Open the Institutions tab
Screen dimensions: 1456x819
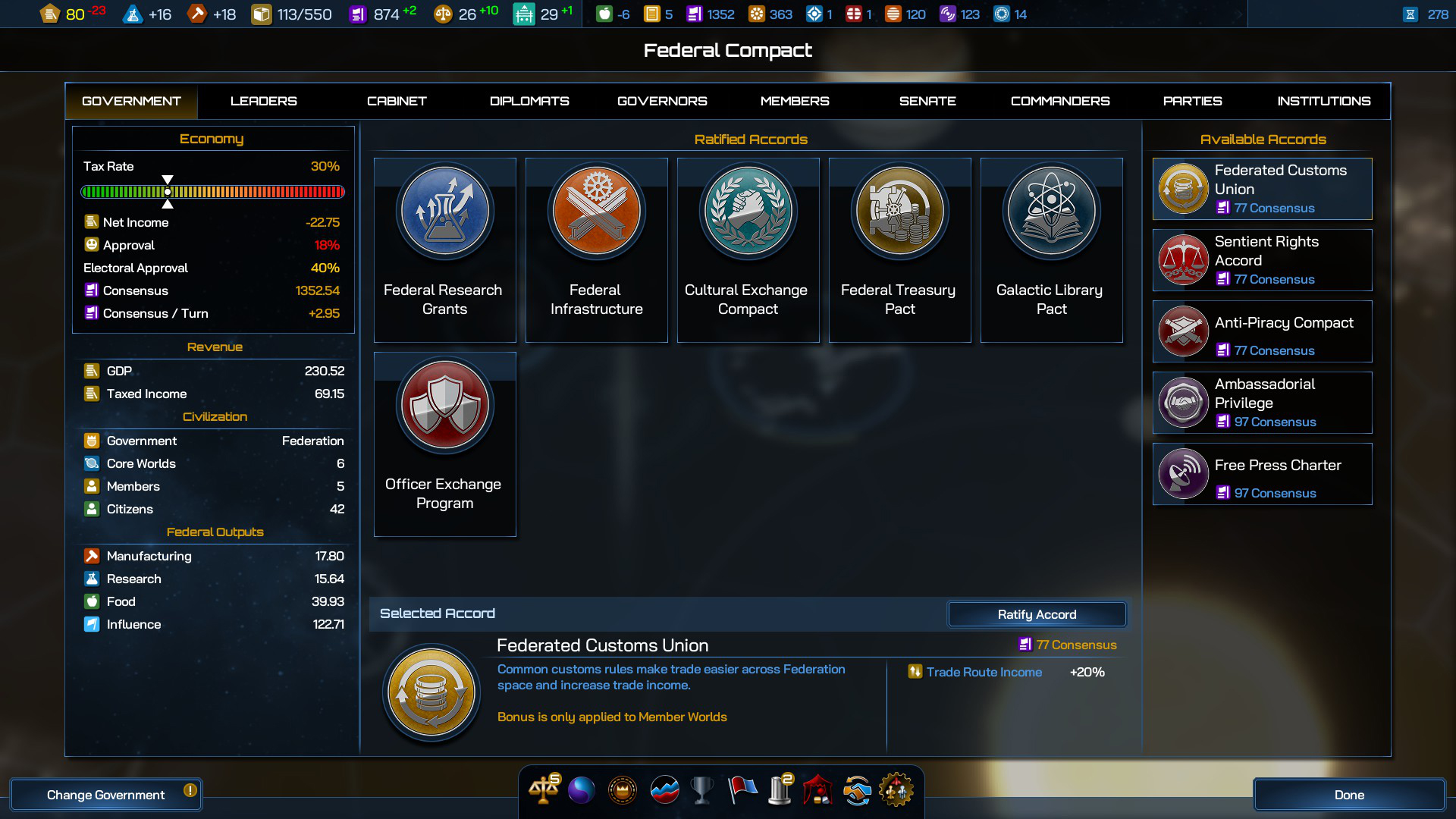[x=1324, y=101]
